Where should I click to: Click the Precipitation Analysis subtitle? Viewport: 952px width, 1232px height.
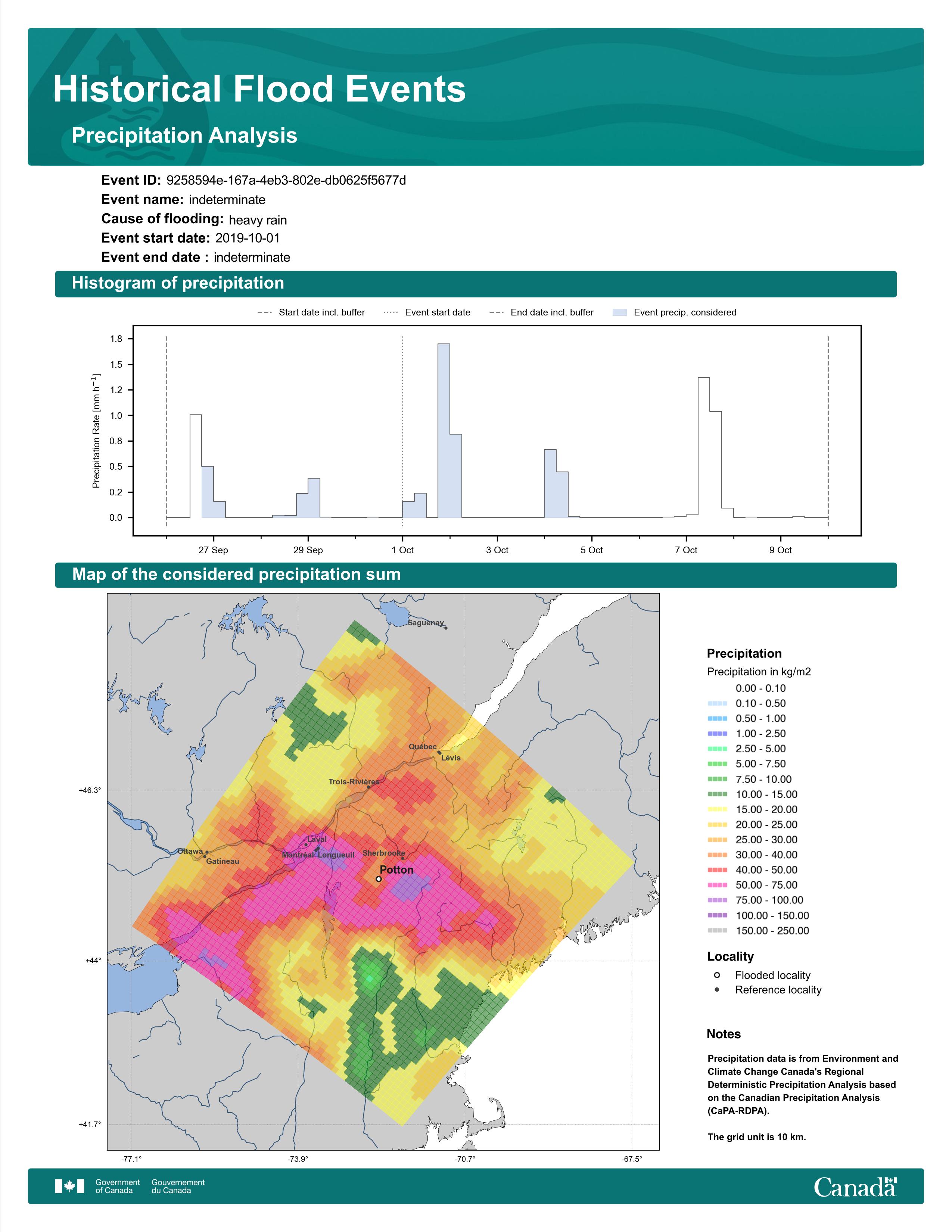[184, 136]
